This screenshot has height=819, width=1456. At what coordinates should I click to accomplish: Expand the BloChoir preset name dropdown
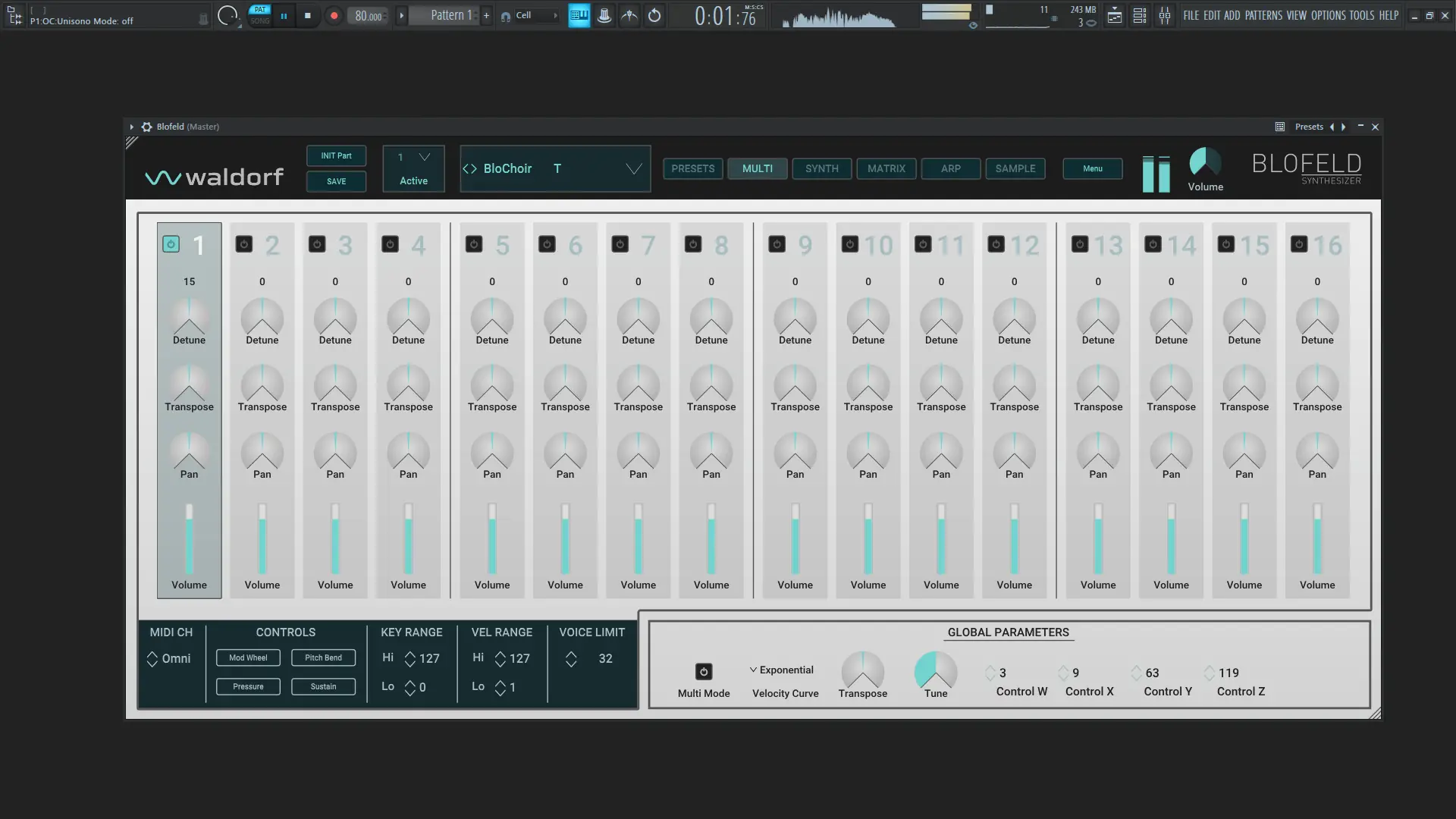point(633,168)
